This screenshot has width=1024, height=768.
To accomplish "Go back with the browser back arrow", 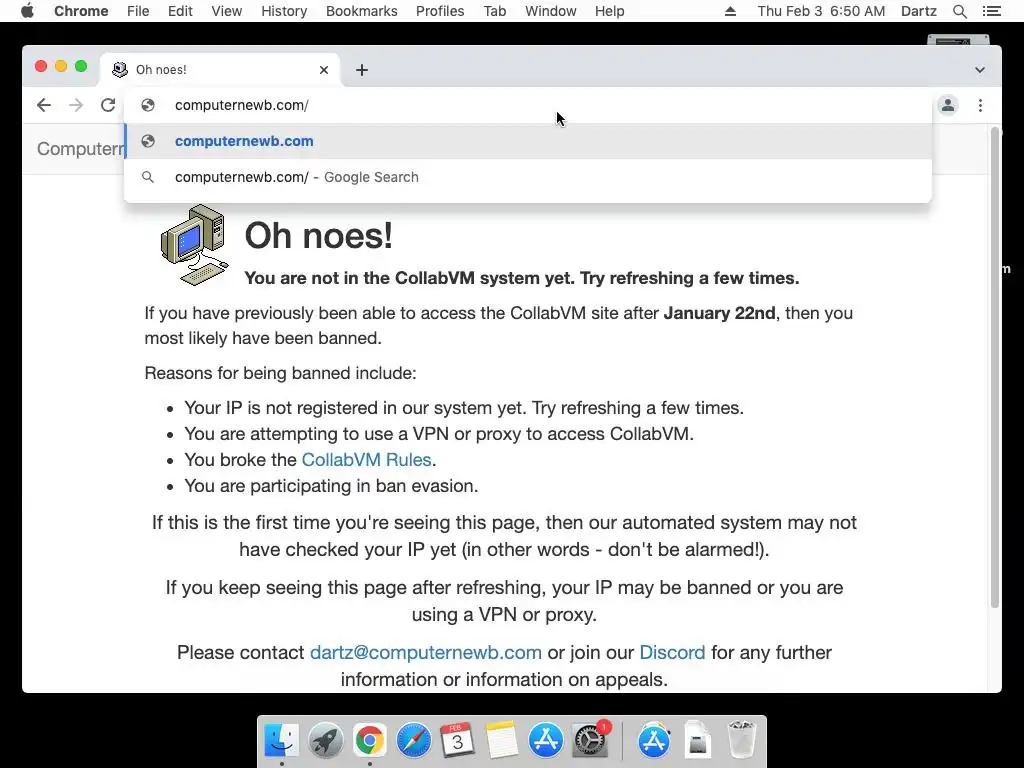I will (x=44, y=105).
